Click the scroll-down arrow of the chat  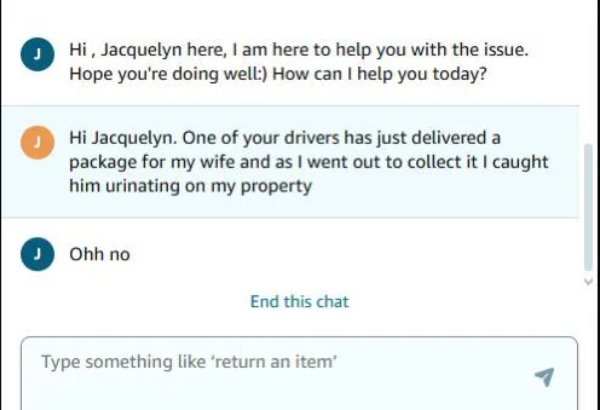click(x=590, y=282)
